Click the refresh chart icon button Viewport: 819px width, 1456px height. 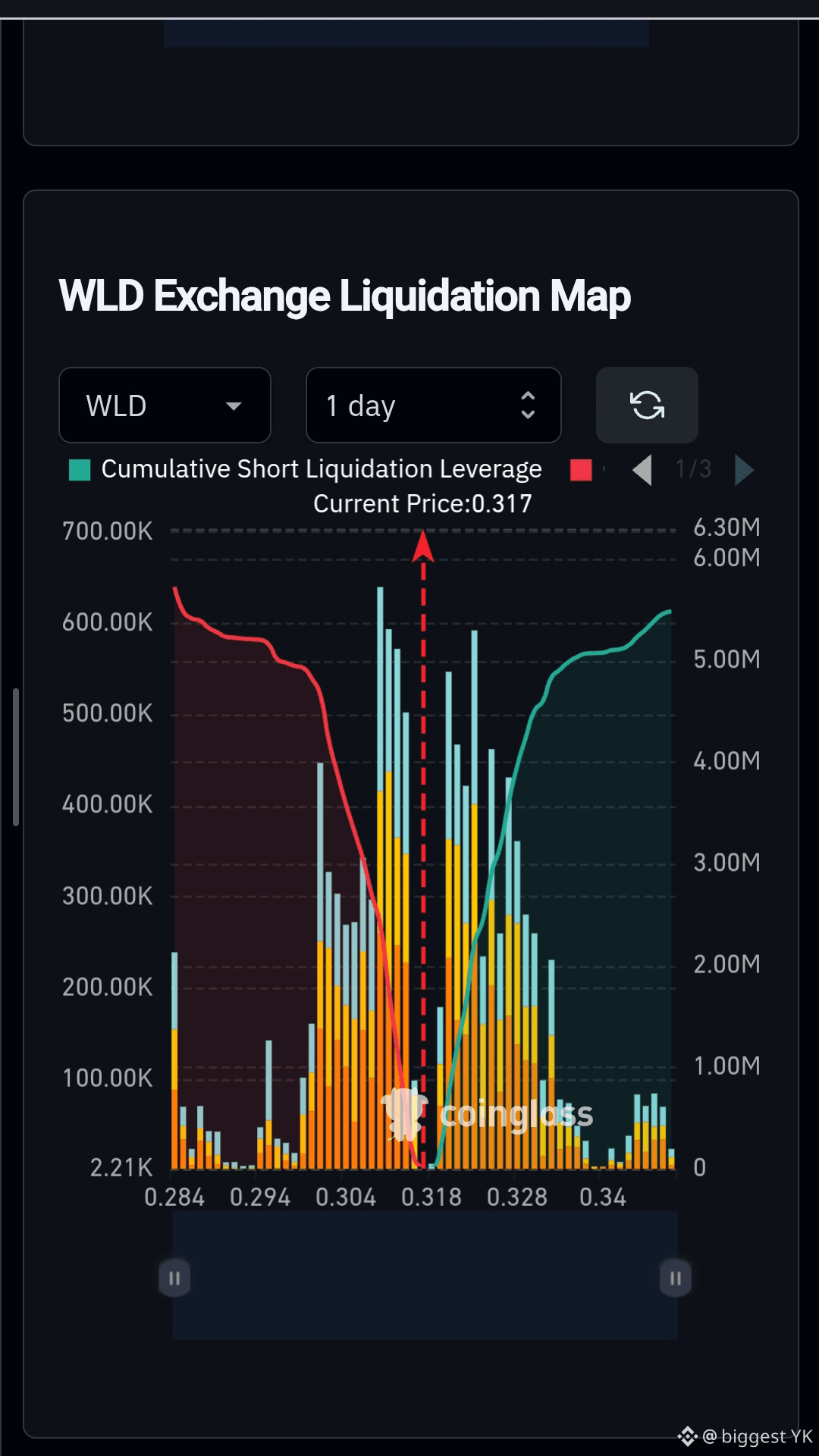coord(647,405)
